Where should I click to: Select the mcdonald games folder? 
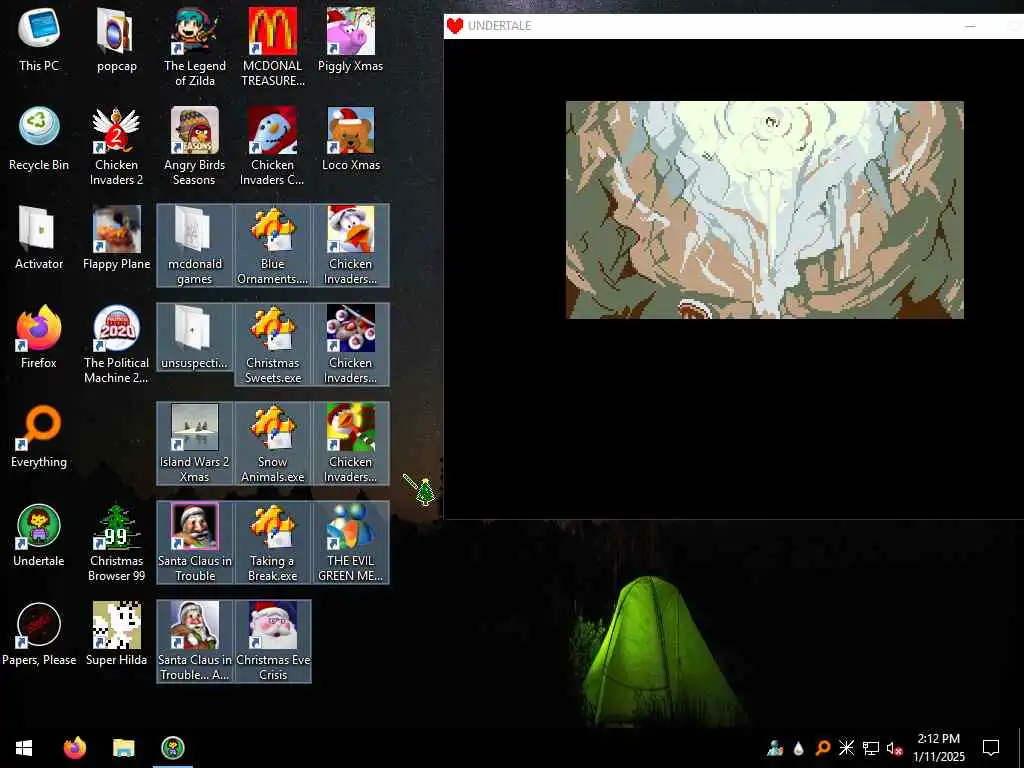pos(195,246)
